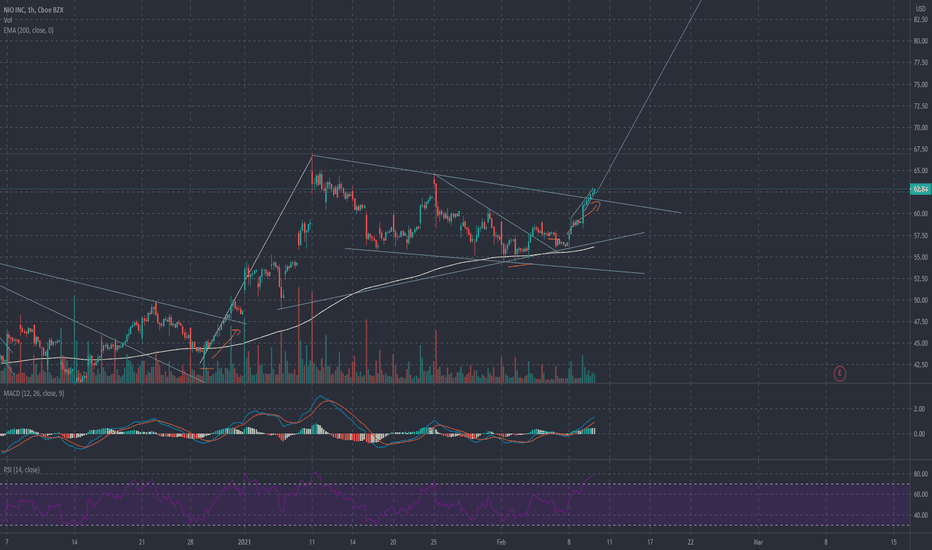Click the 70.00 price axis label
This screenshot has width=932, height=550.
pos(921,127)
